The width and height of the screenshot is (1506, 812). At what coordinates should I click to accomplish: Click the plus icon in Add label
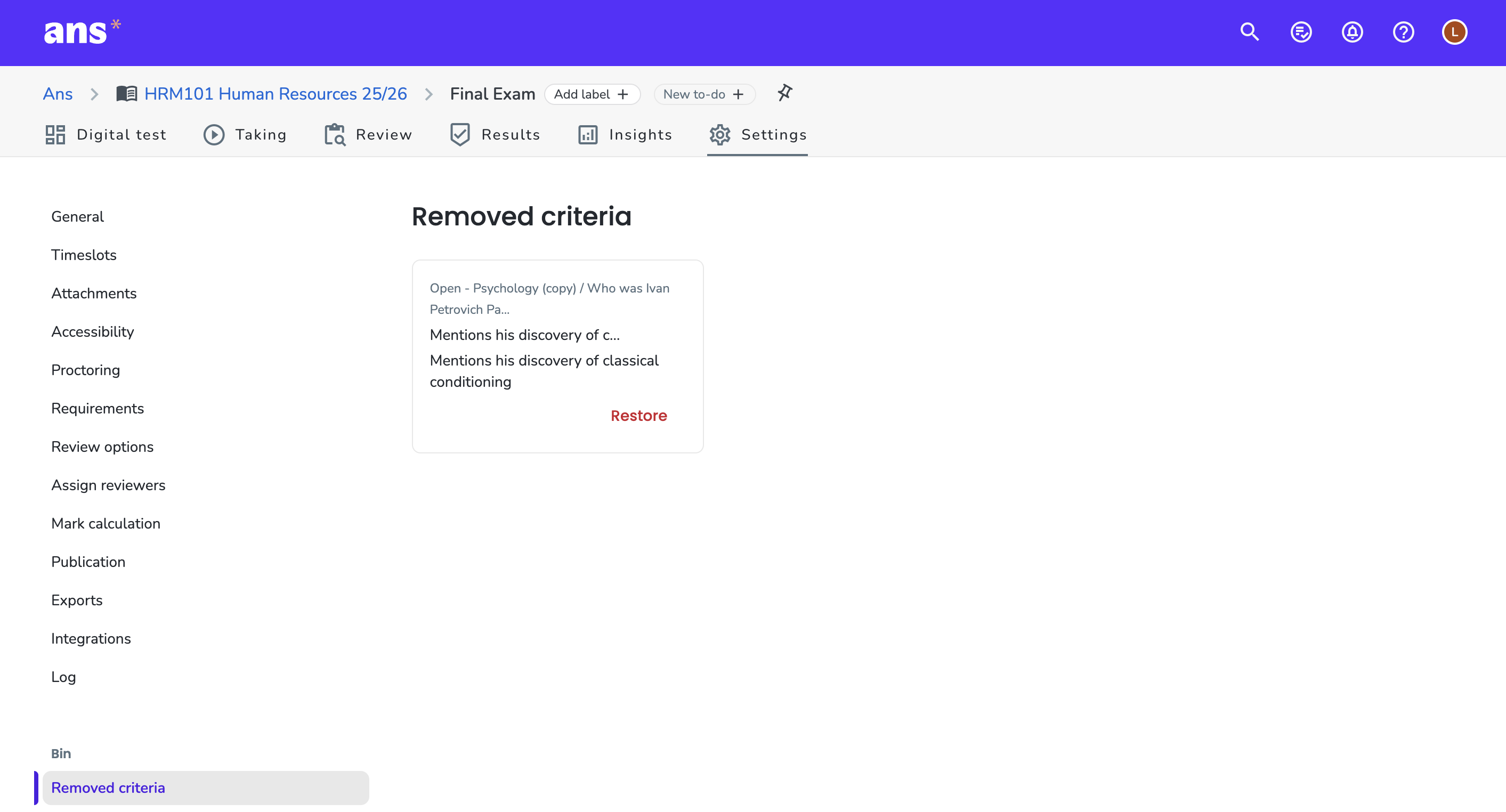coord(622,94)
